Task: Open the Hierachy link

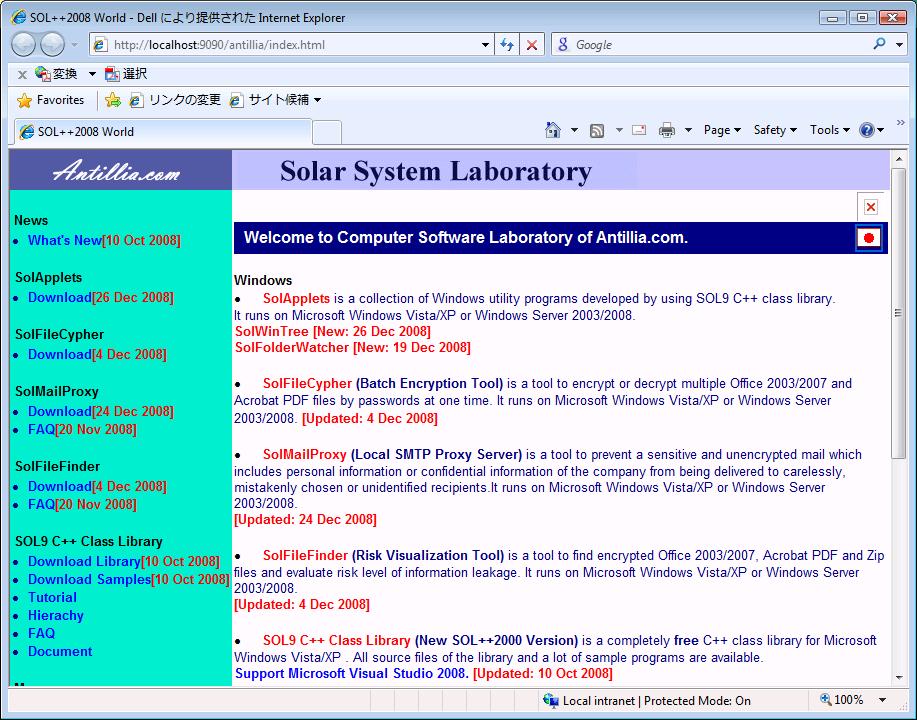Action: pos(56,616)
